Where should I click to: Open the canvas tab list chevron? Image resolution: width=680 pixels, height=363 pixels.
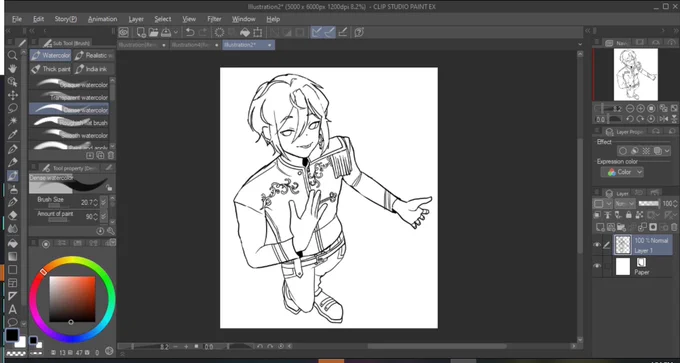tap(580, 45)
